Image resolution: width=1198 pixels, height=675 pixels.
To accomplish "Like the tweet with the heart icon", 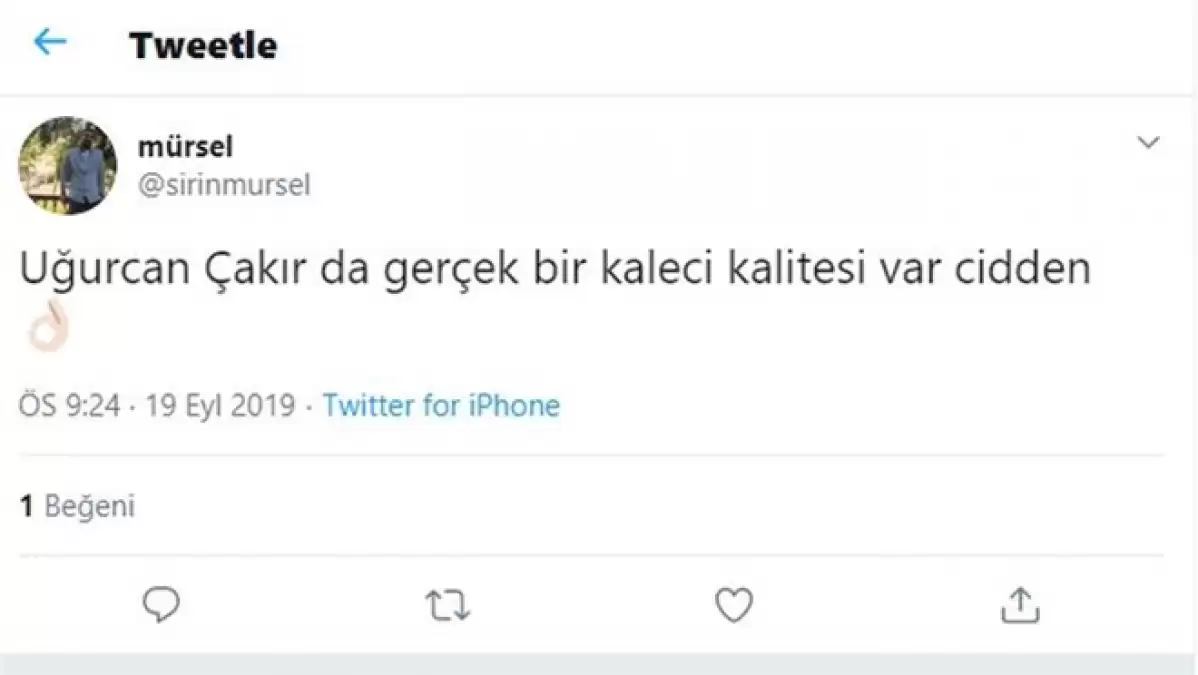I will [x=734, y=605].
